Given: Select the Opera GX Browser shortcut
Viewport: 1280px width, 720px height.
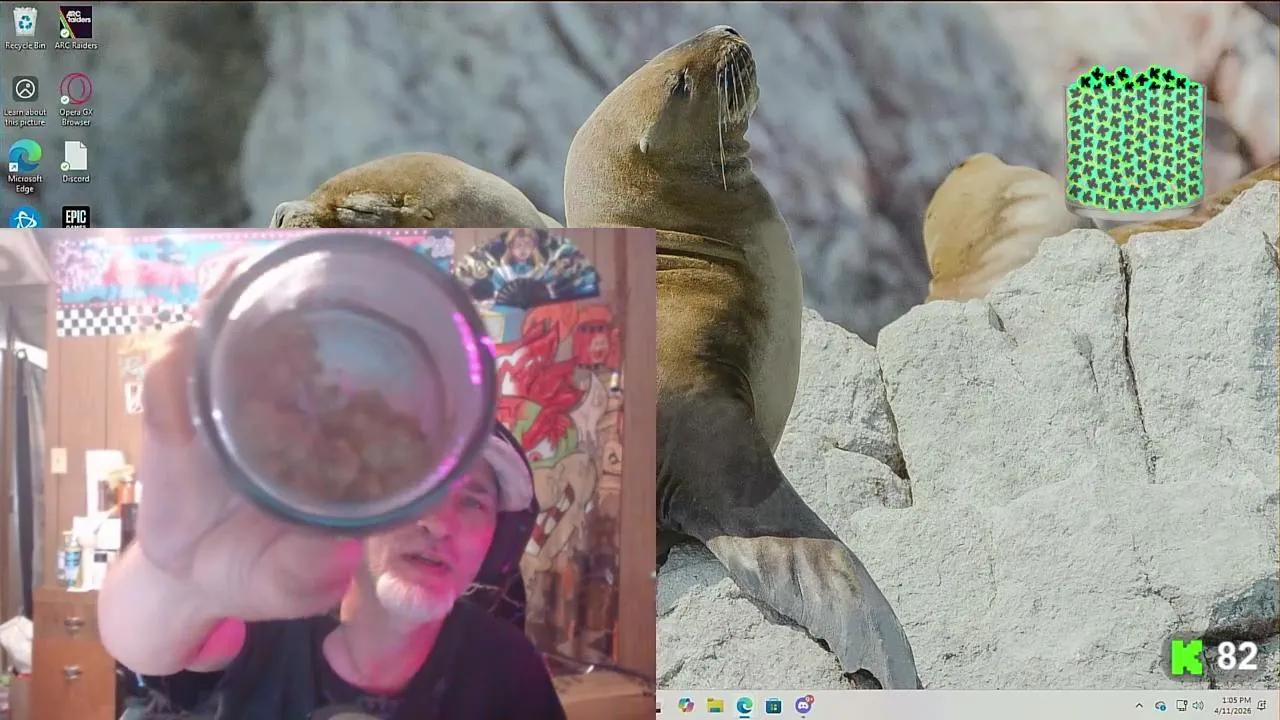Looking at the screenshot, I should click(76, 100).
